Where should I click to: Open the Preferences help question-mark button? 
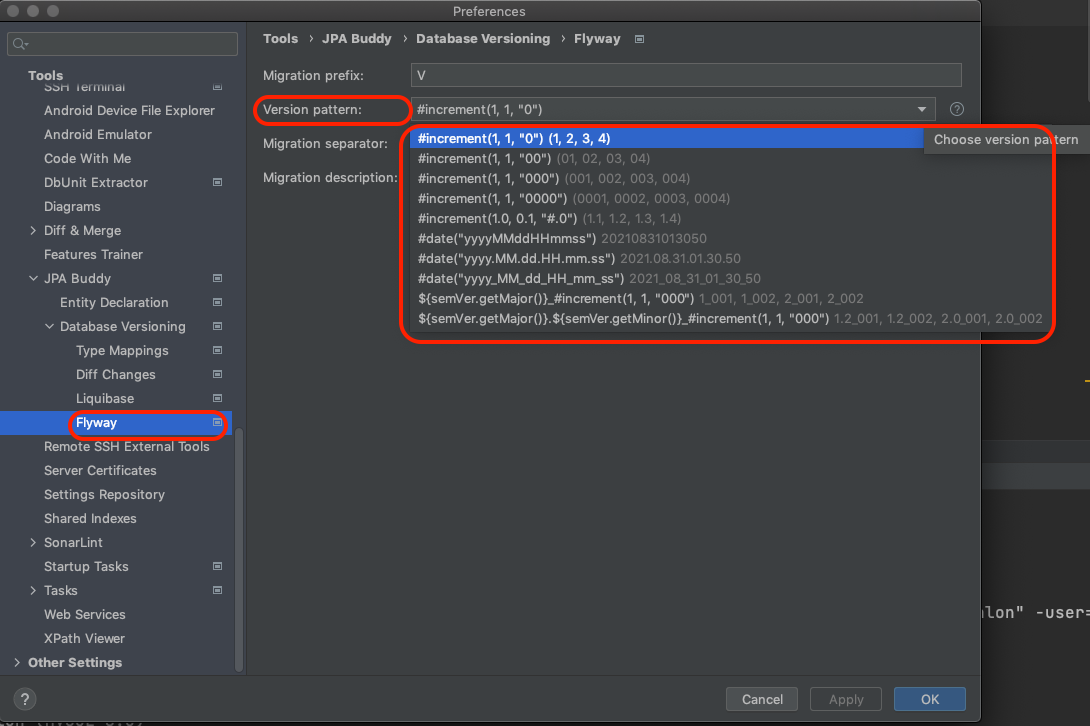point(24,699)
